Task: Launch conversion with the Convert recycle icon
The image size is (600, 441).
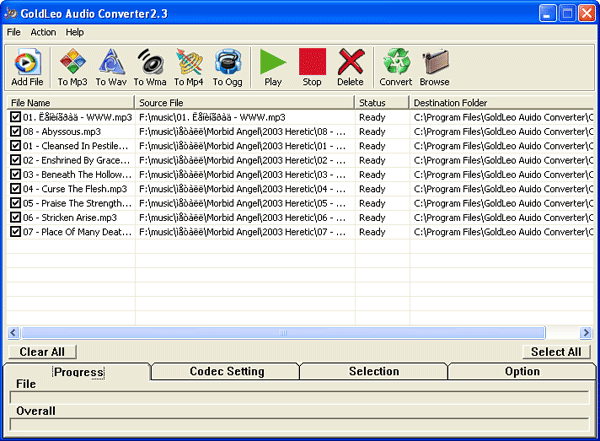Action: (x=396, y=67)
